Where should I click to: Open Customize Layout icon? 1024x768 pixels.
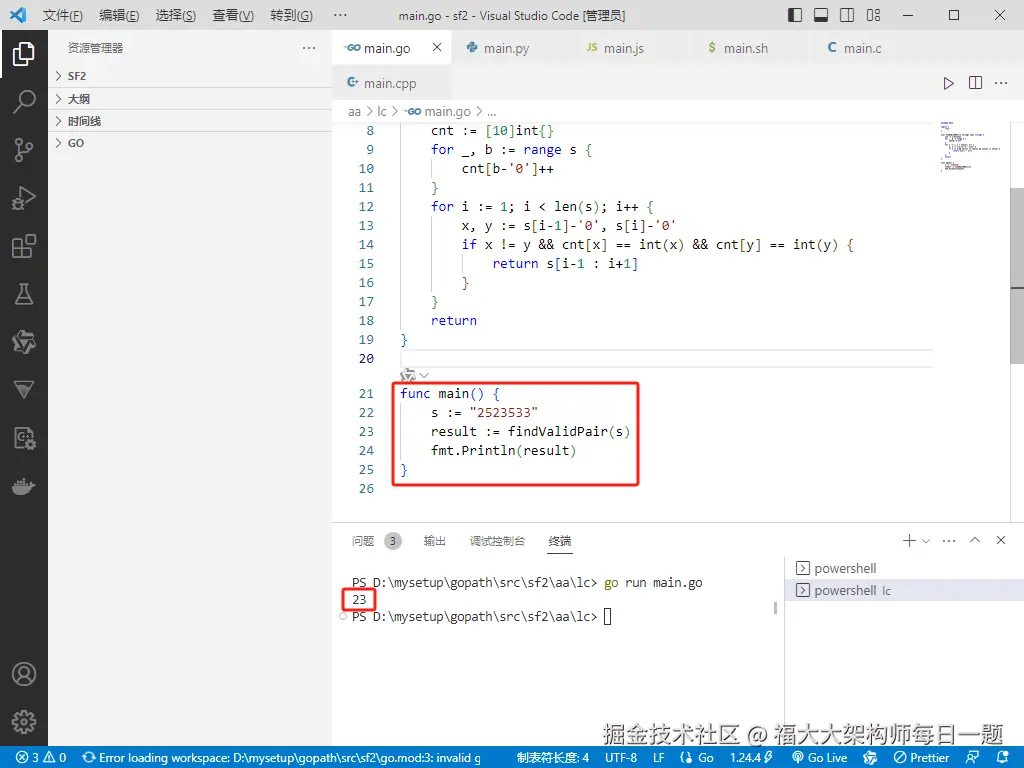pyautogui.click(x=873, y=15)
